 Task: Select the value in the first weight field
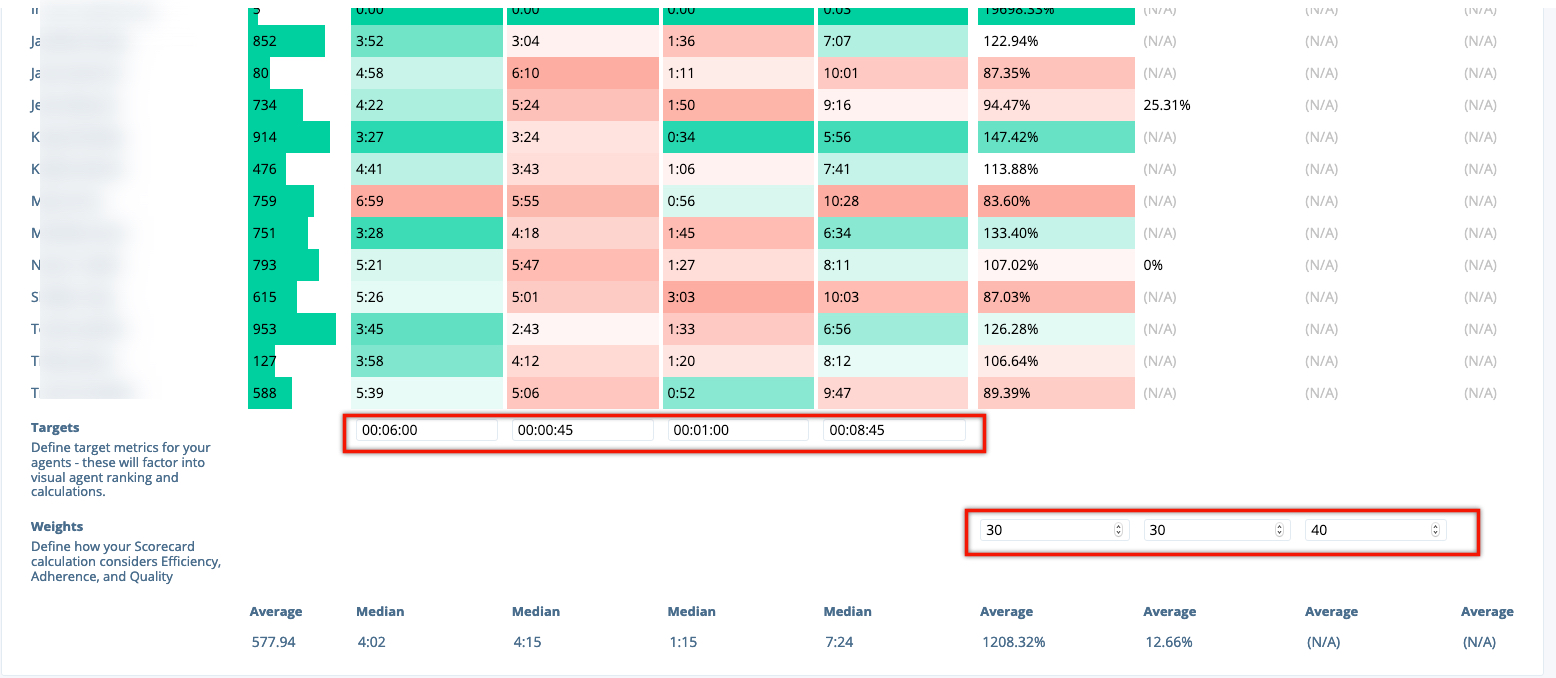(x=1040, y=529)
